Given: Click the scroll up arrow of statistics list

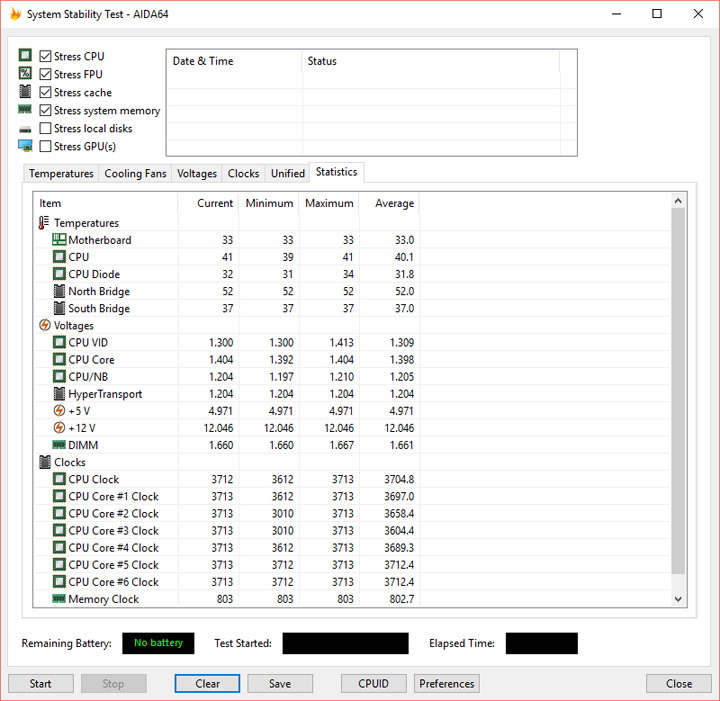Looking at the screenshot, I should [x=678, y=201].
